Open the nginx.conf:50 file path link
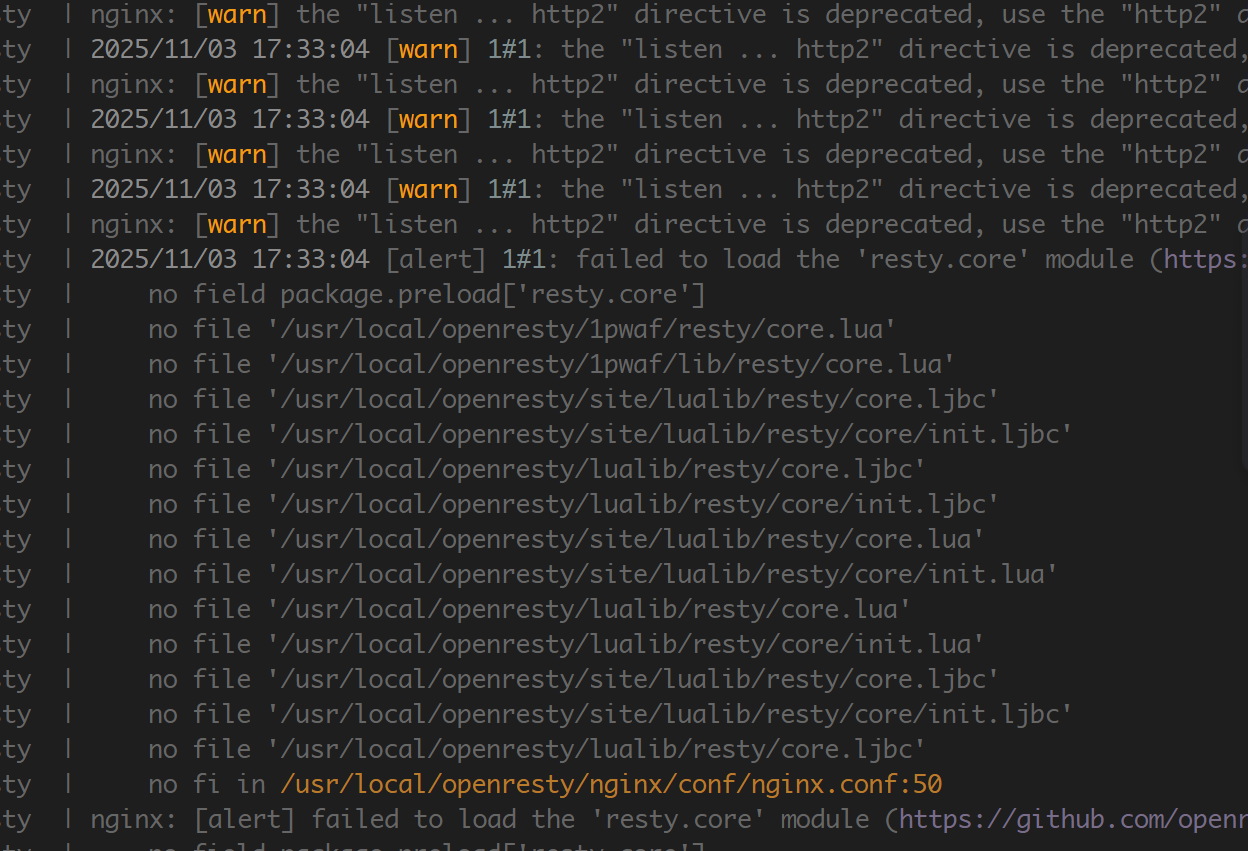The height and width of the screenshot is (851, 1248). pos(611,784)
